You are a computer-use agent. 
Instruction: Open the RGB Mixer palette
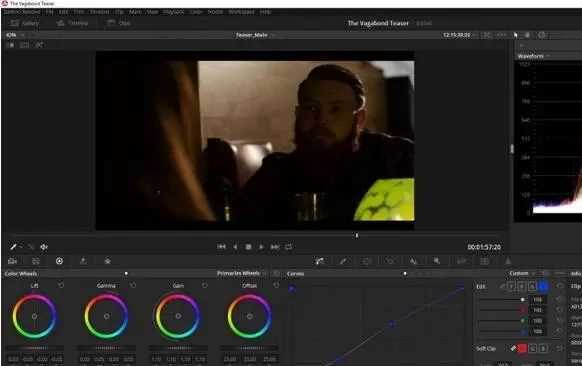pyautogui.click(x=83, y=261)
